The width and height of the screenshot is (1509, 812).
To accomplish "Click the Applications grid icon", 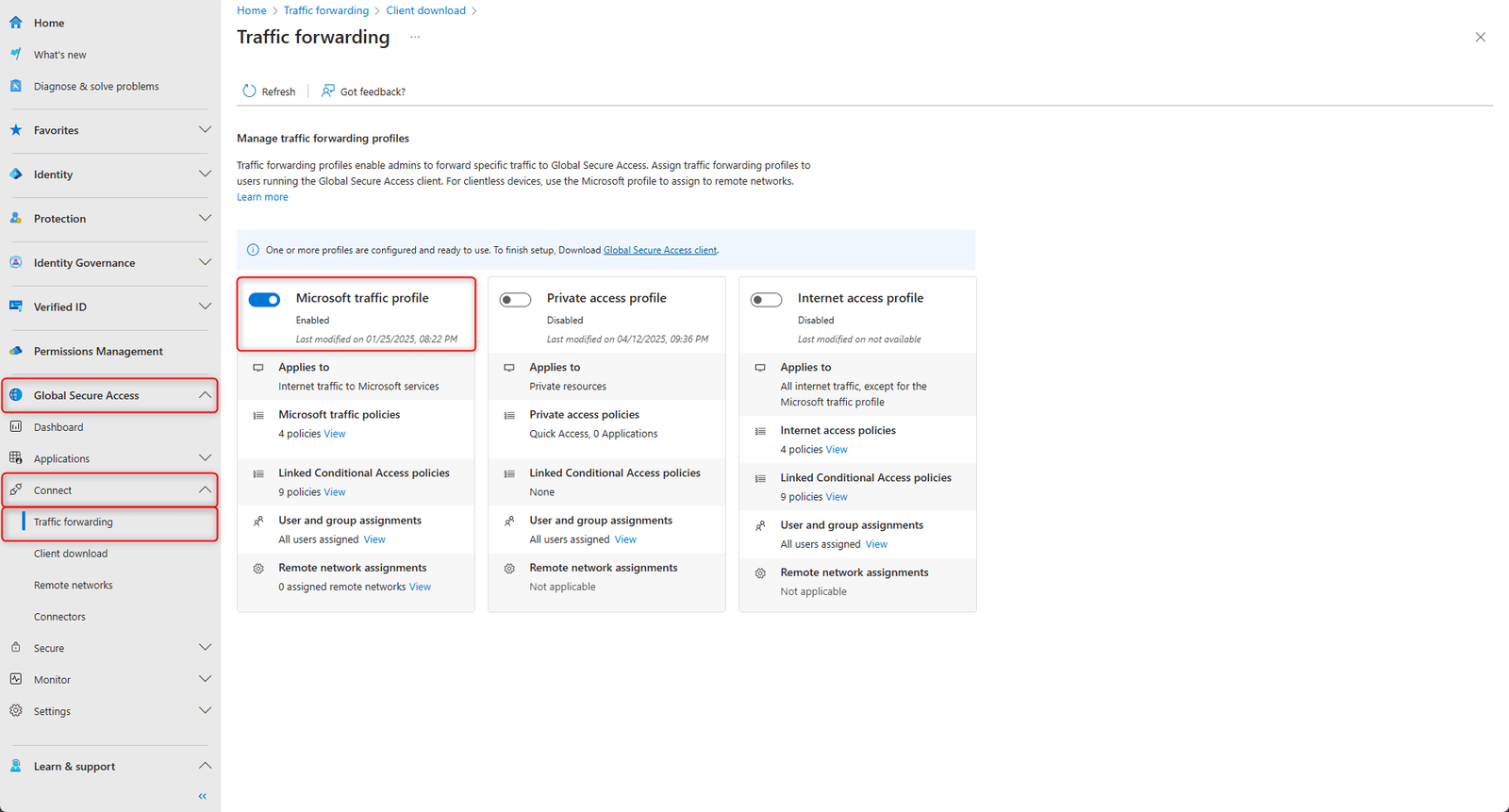I will 16,458.
